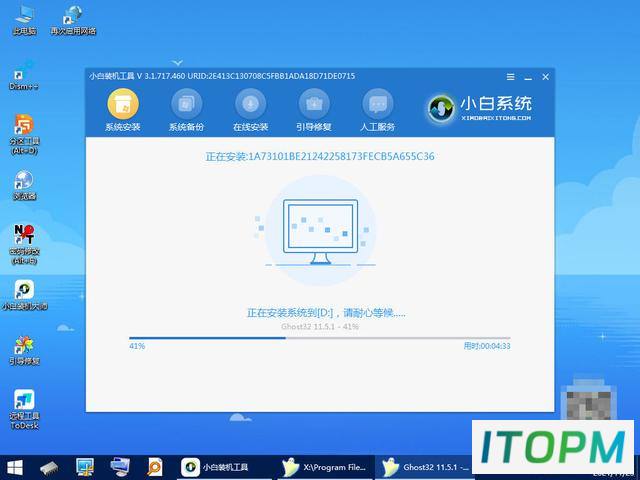Close the 小白装机工具 window
This screenshot has width=640, height=480.
(x=545, y=77)
